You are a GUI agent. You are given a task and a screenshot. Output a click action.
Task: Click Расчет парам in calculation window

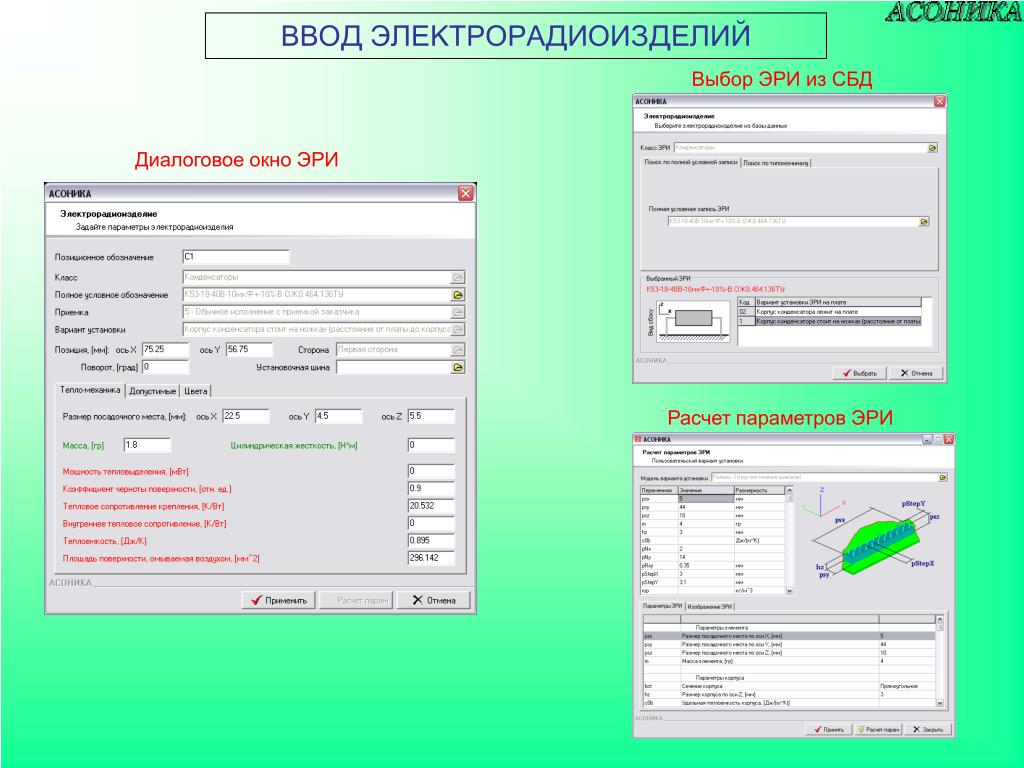[878, 729]
